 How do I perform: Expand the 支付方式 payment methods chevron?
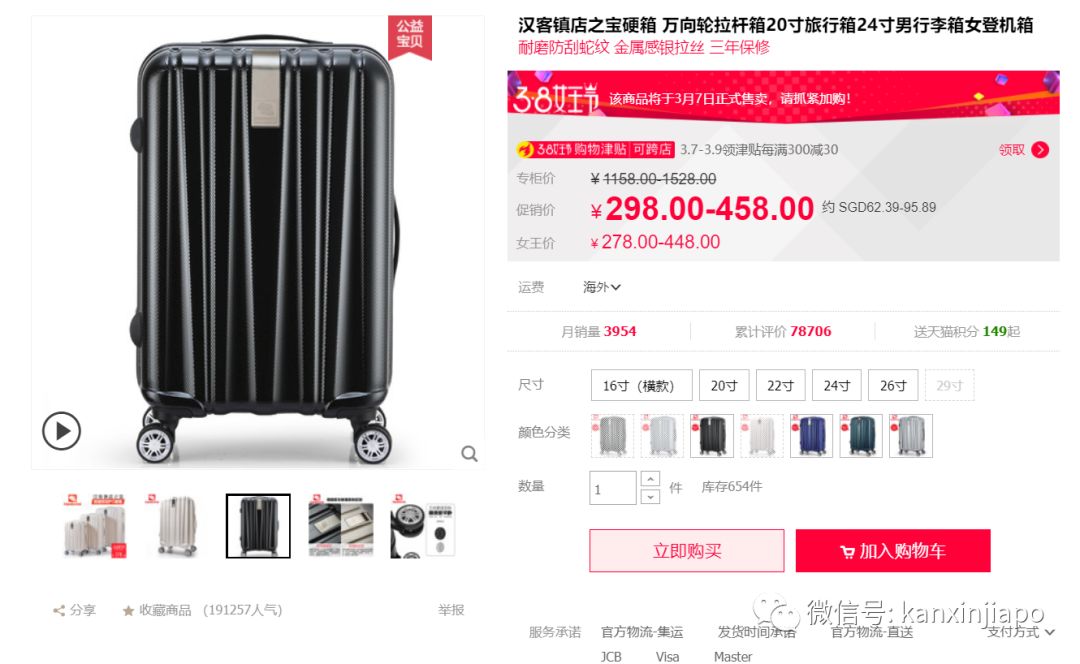(x=1050, y=632)
